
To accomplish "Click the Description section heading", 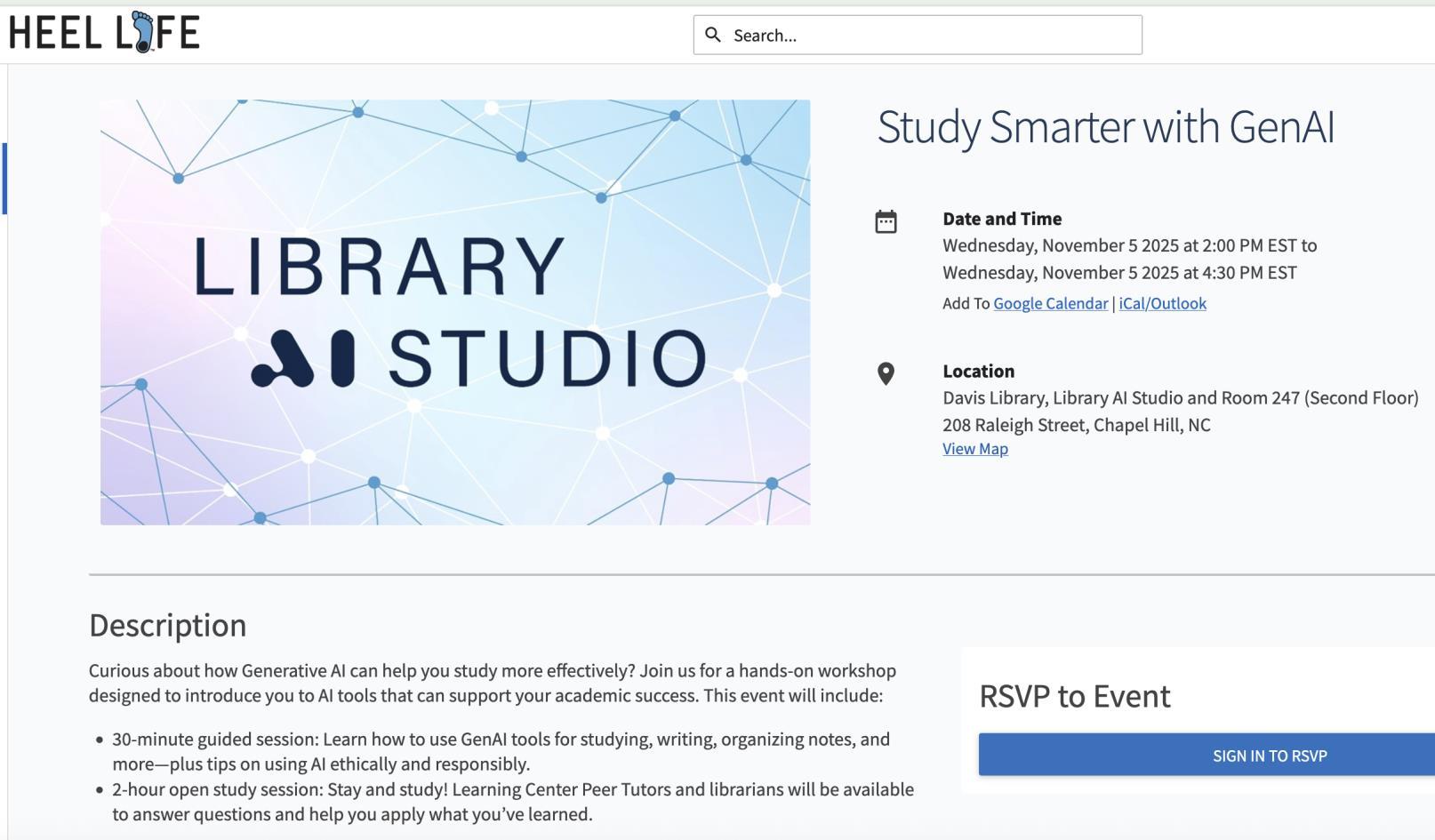I will [x=168, y=626].
